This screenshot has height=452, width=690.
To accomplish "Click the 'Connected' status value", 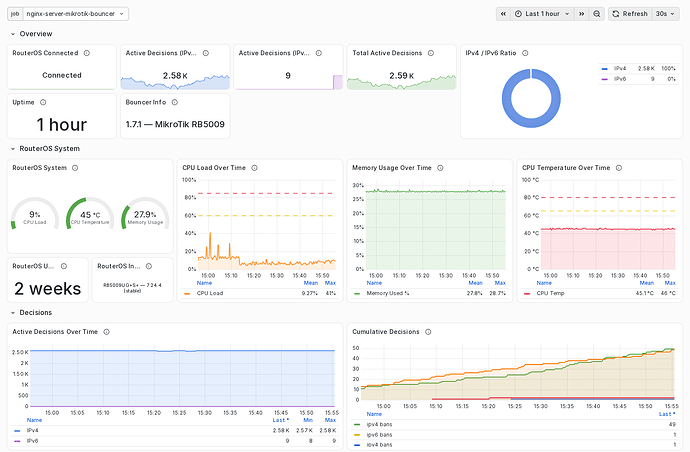I will click(x=62, y=75).
